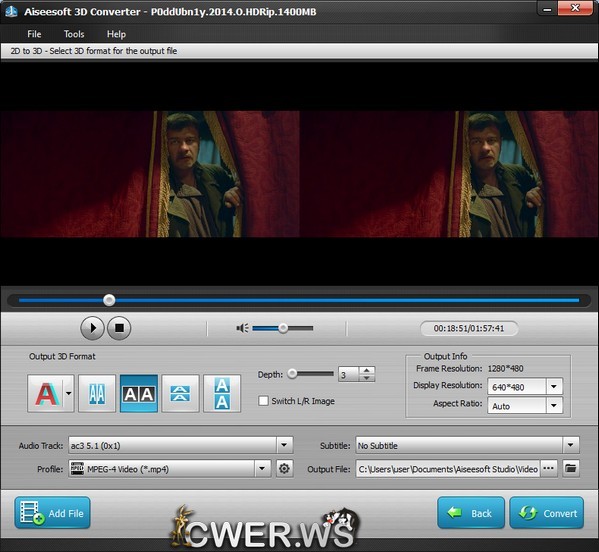Screen dimensions: 599x552
Task: Minimize the Aiseesoft 3D Converter window
Action: tap(547, 8)
